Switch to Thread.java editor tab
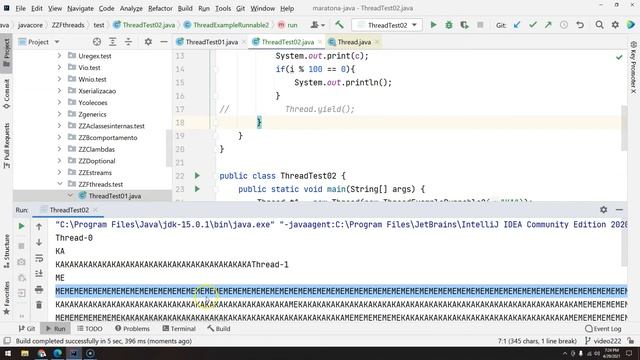Screen dimensions: 640x360 [x=354, y=42]
